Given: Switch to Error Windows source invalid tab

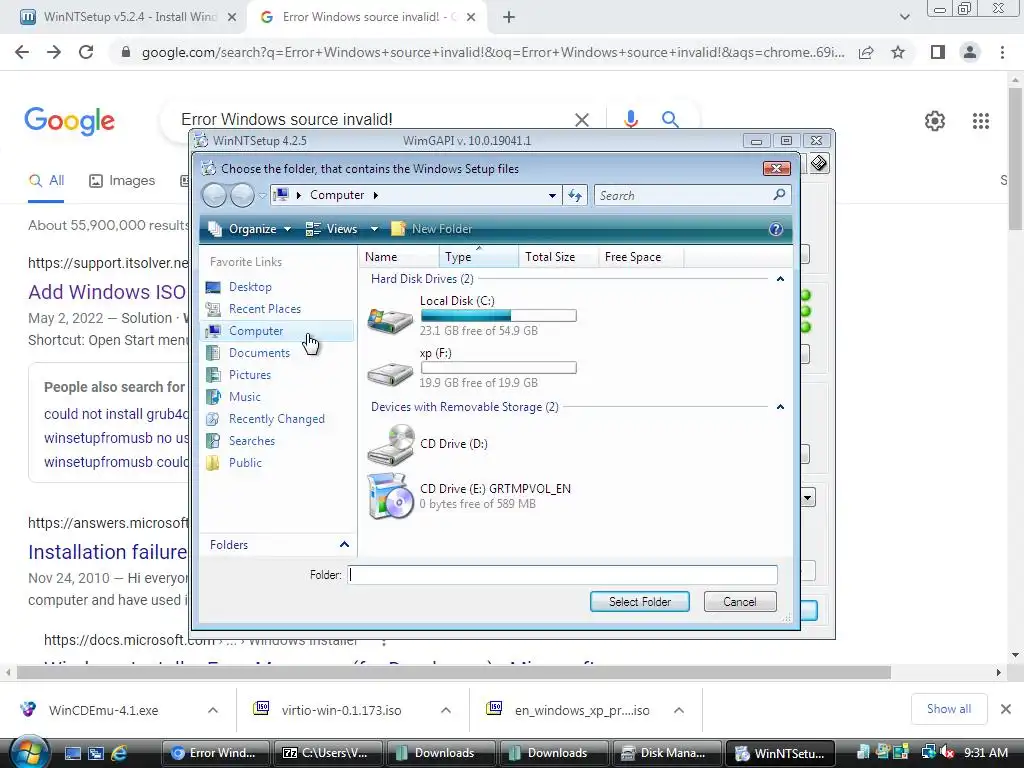Looking at the screenshot, I should click(x=366, y=17).
